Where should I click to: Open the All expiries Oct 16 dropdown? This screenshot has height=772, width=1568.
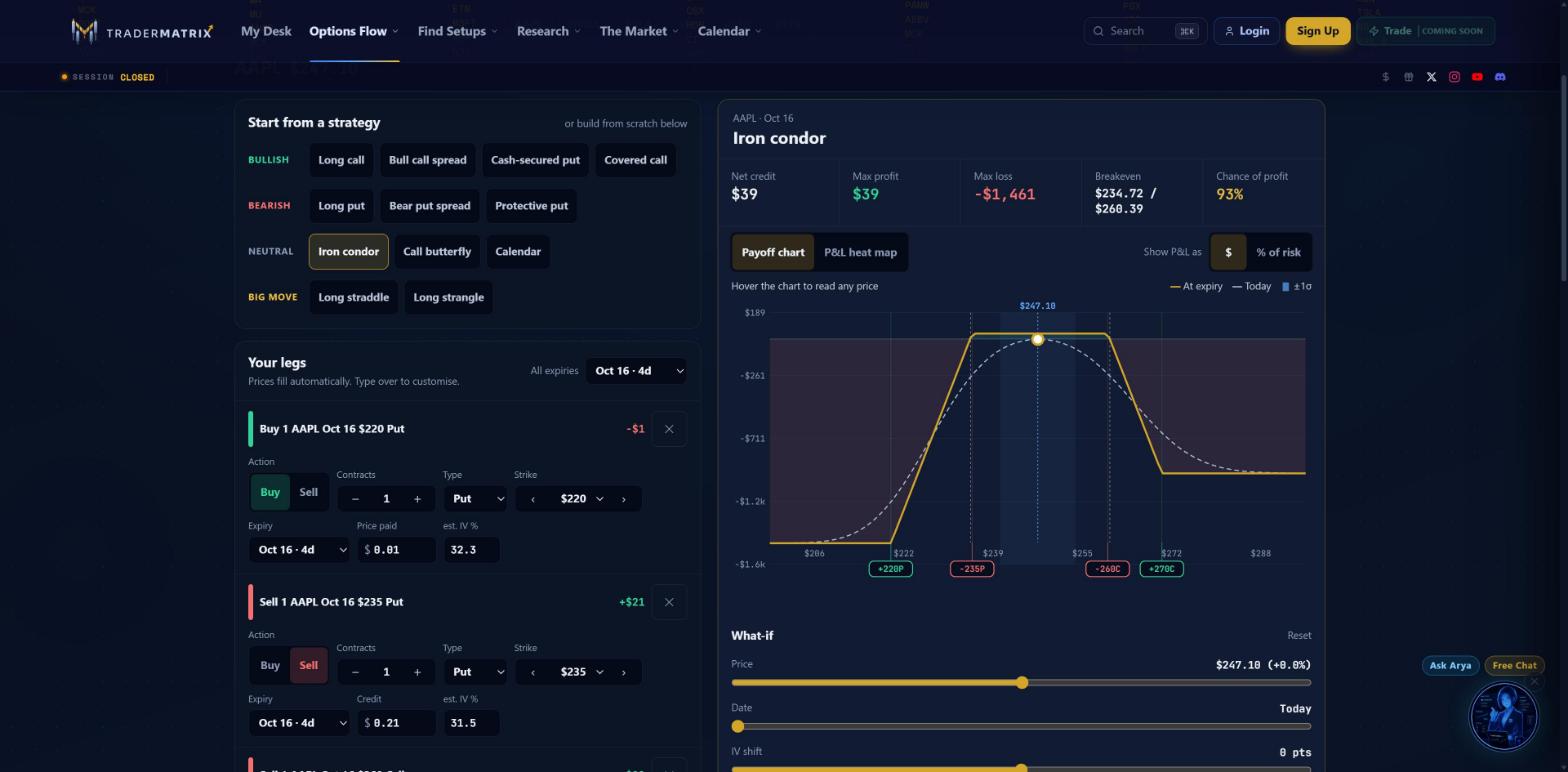click(x=636, y=371)
